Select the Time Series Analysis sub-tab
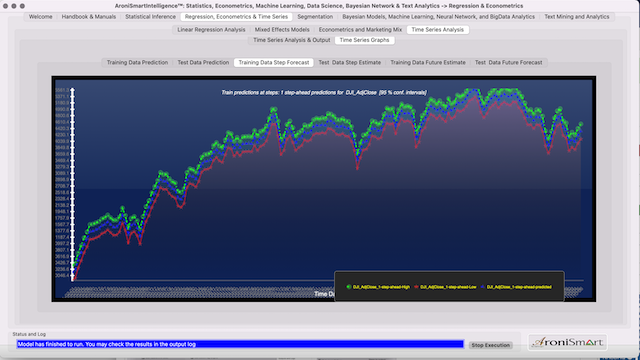The image size is (640, 360). 438,30
